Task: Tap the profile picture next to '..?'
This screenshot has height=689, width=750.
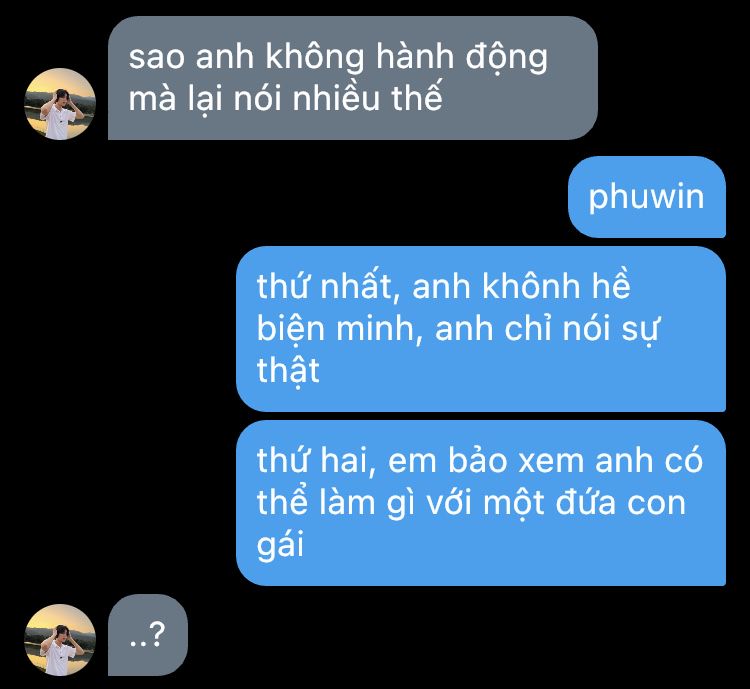Action: [x=60, y=640]
